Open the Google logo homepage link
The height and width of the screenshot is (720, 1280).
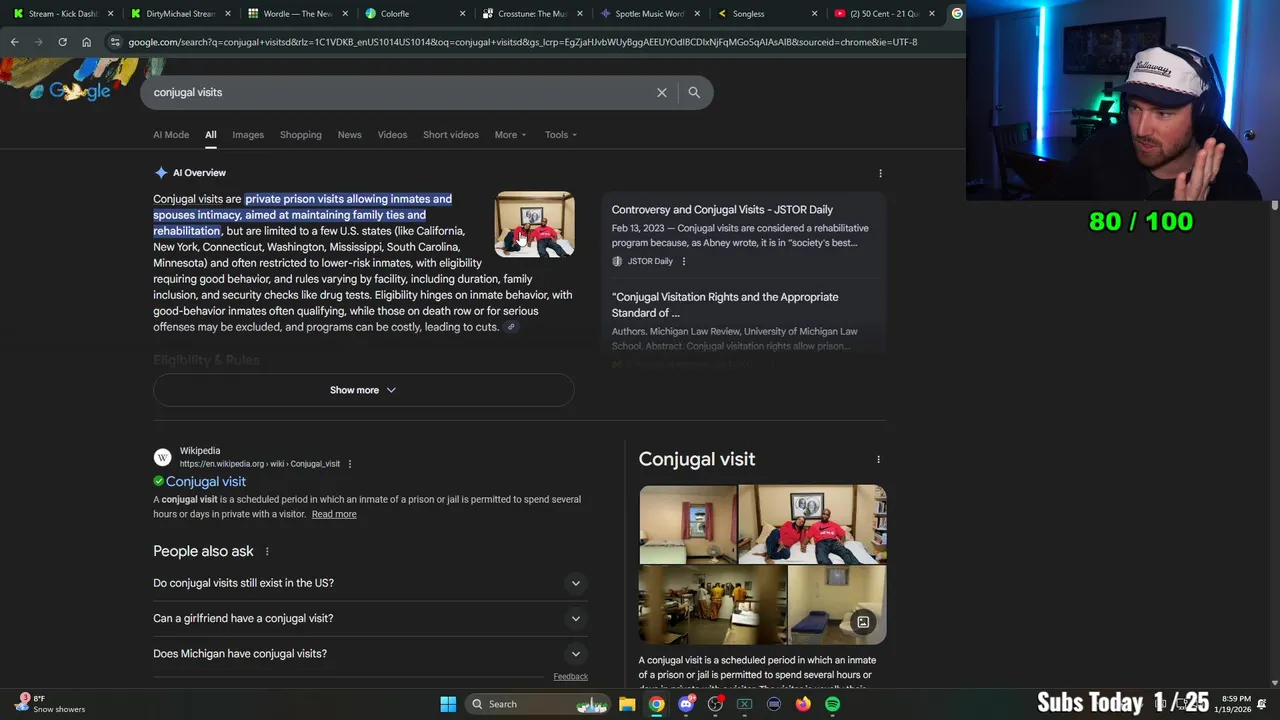(x=80, y=91)
